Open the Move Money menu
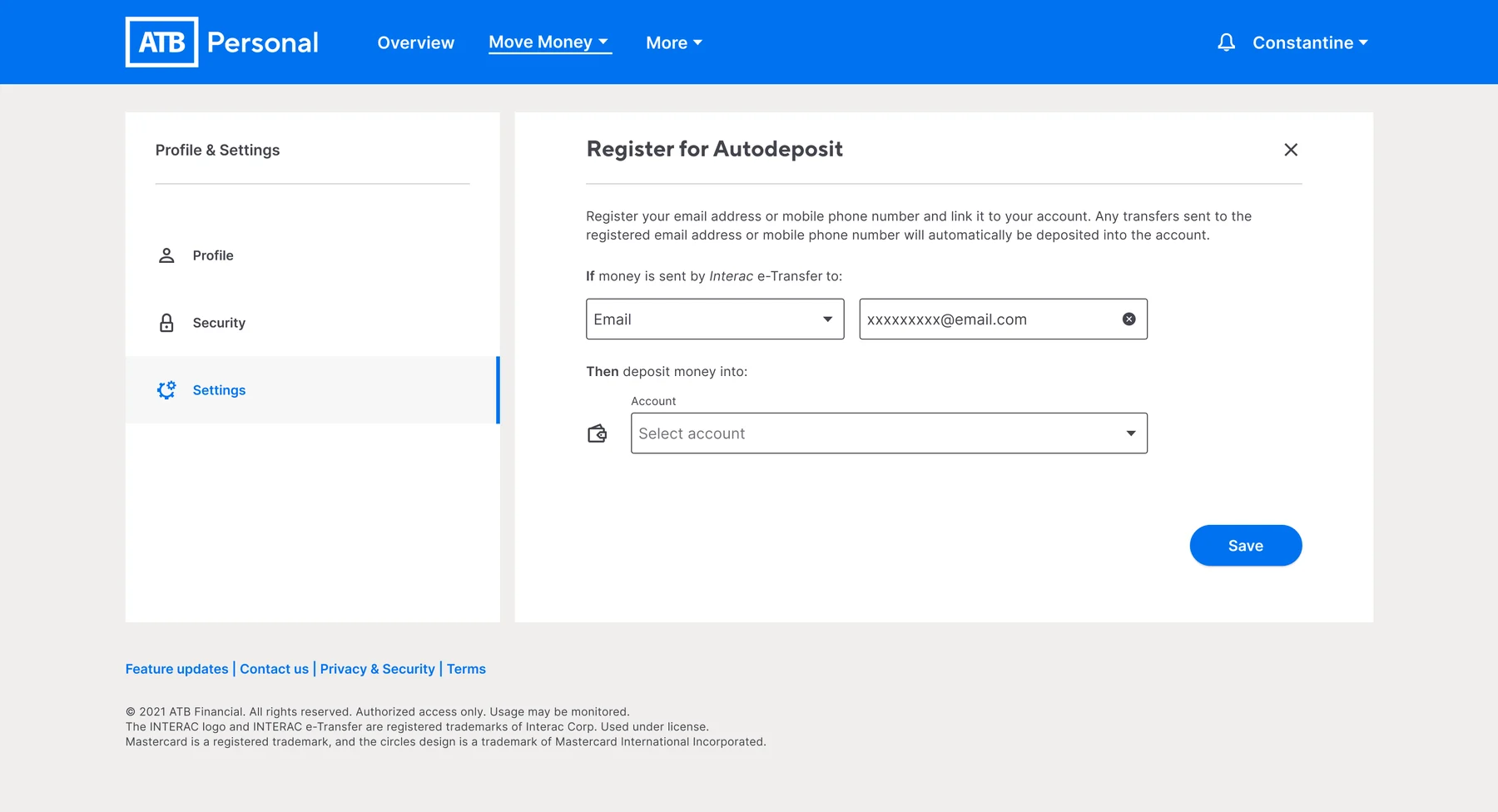The width and height of the screenshot is (1498, 812). (x=550, y=42)
